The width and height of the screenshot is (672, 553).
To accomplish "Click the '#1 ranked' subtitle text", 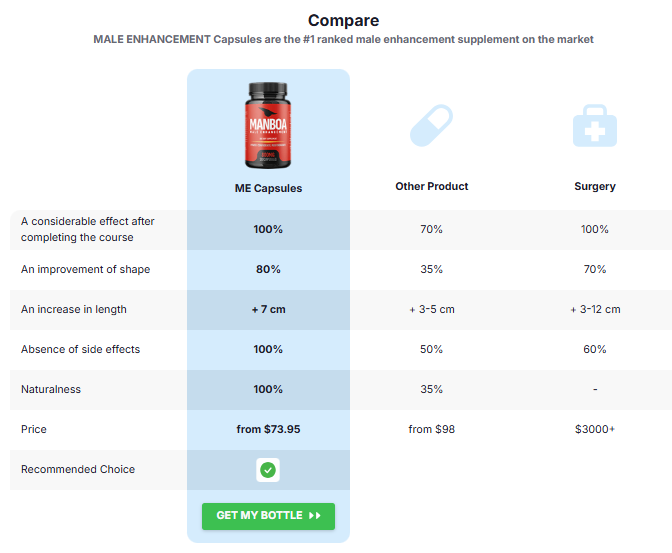I will point(343,40).
